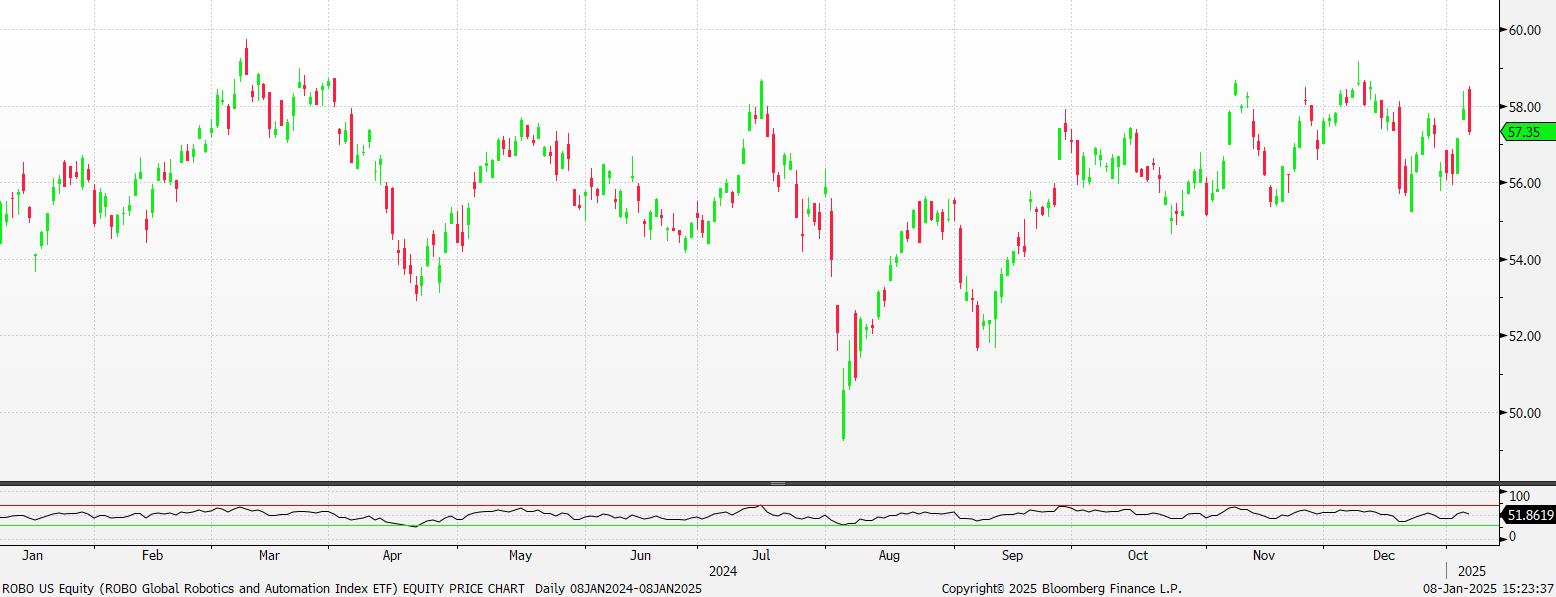
Task: Select the 60.00 price axis label
Action: [1524, 30]
